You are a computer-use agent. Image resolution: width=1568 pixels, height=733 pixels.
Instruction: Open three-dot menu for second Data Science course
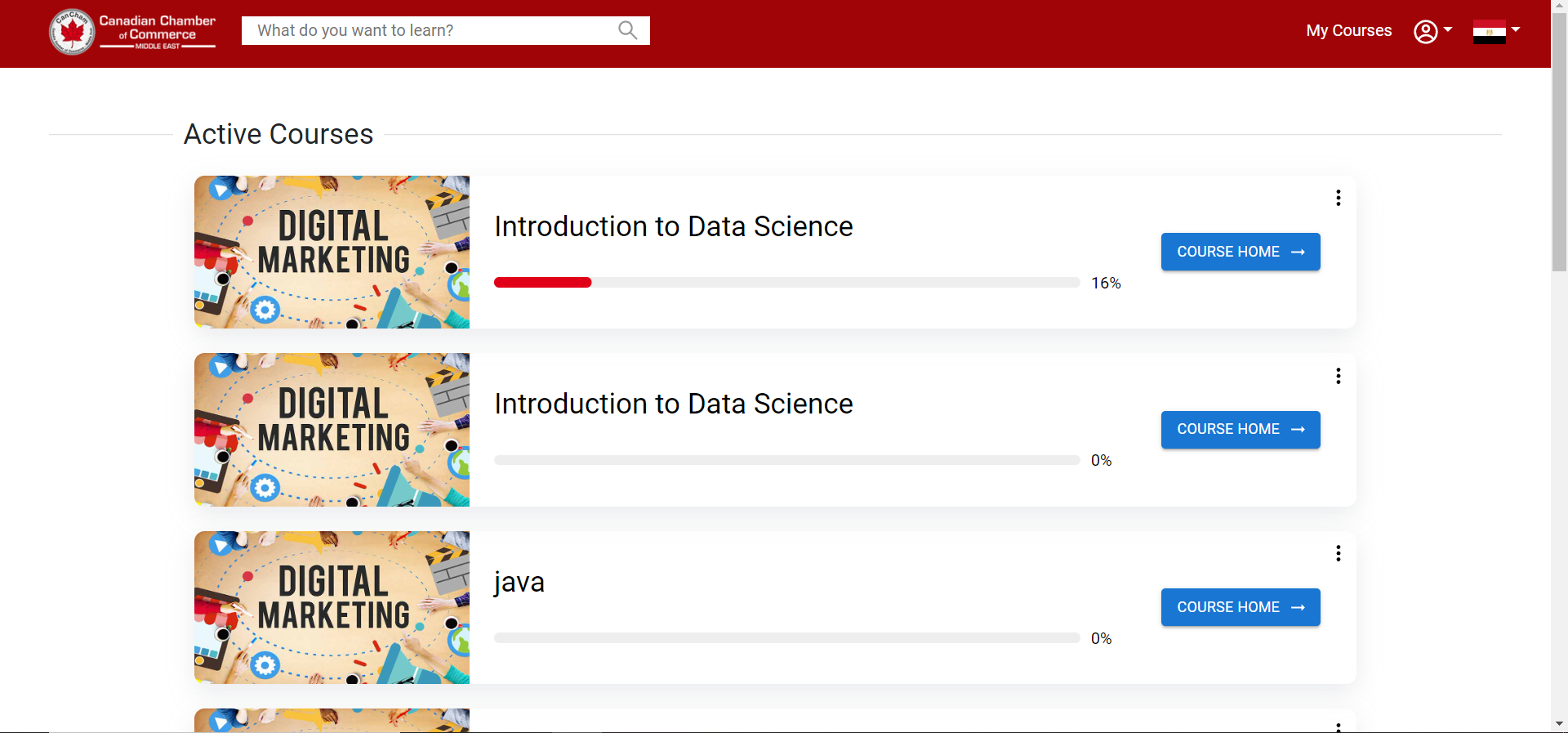(1338, 376)
